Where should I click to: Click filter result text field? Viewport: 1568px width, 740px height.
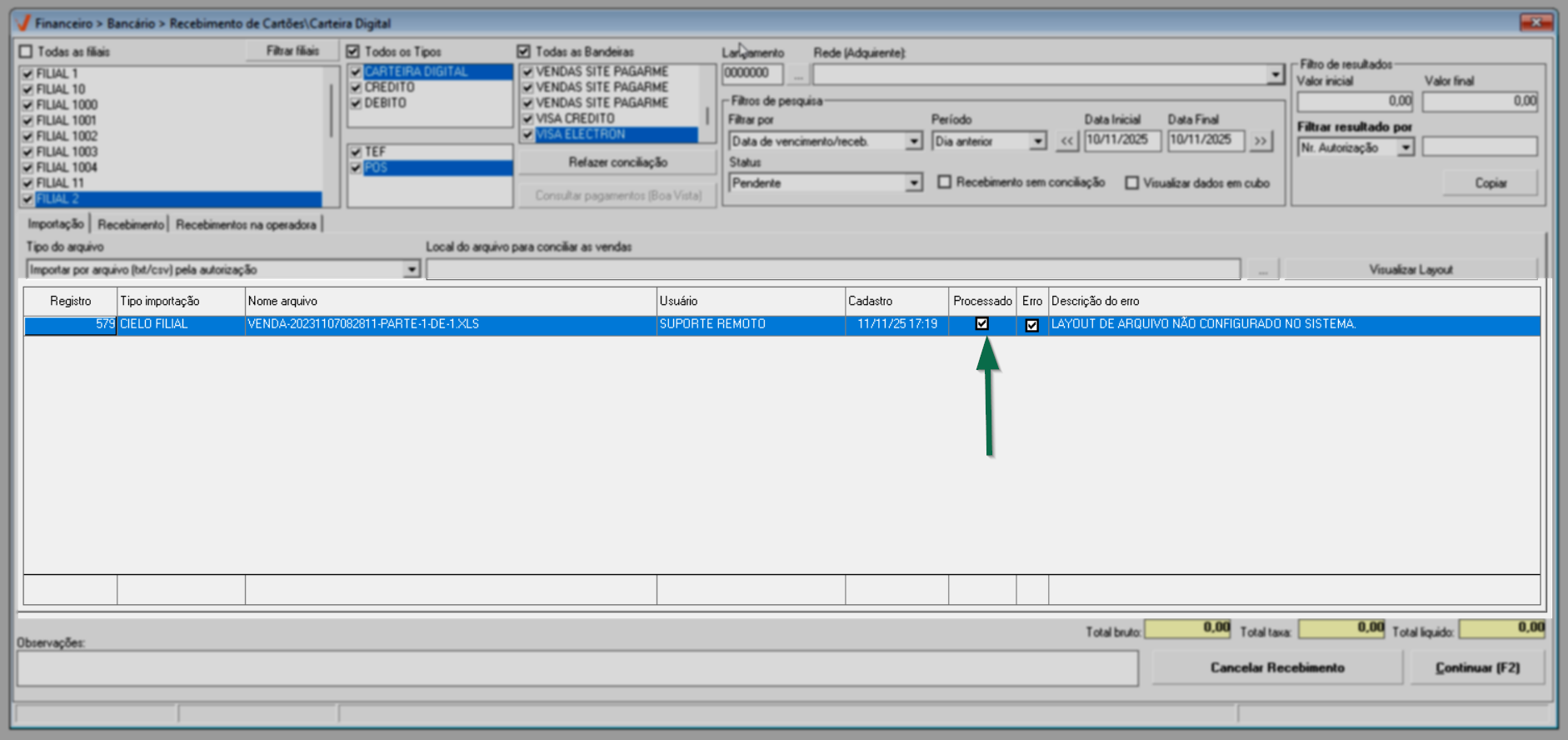1480,147
